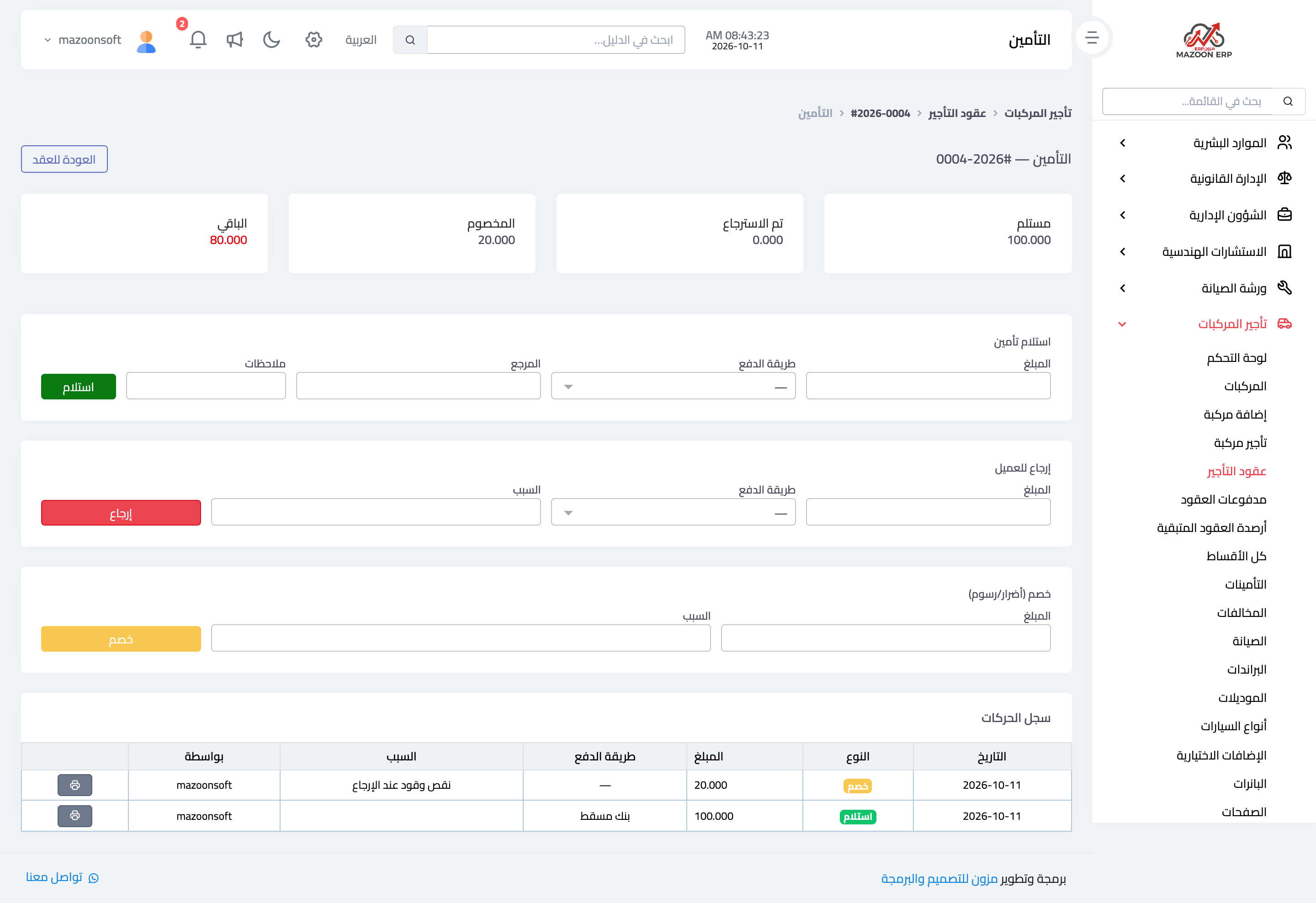The width and height of the screenshot is (1316, 903).
Task: Click the MAZOON ERP logo
Action: (1204, 40)
